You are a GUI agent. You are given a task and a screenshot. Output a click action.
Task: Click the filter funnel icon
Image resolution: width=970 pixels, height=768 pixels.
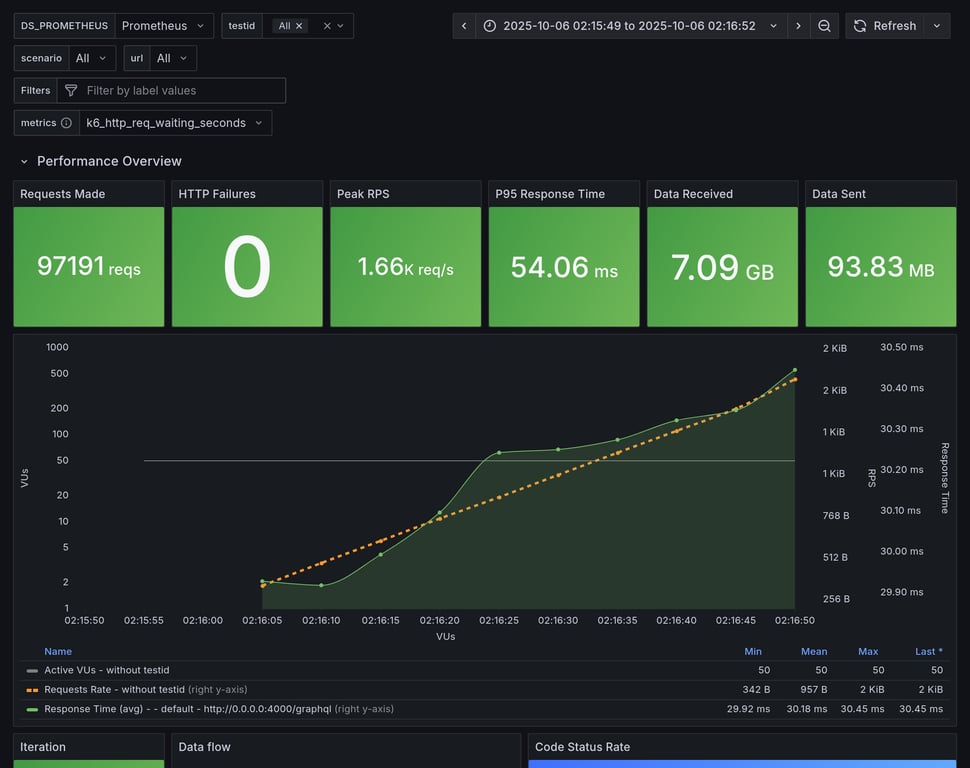pos(71,91)
